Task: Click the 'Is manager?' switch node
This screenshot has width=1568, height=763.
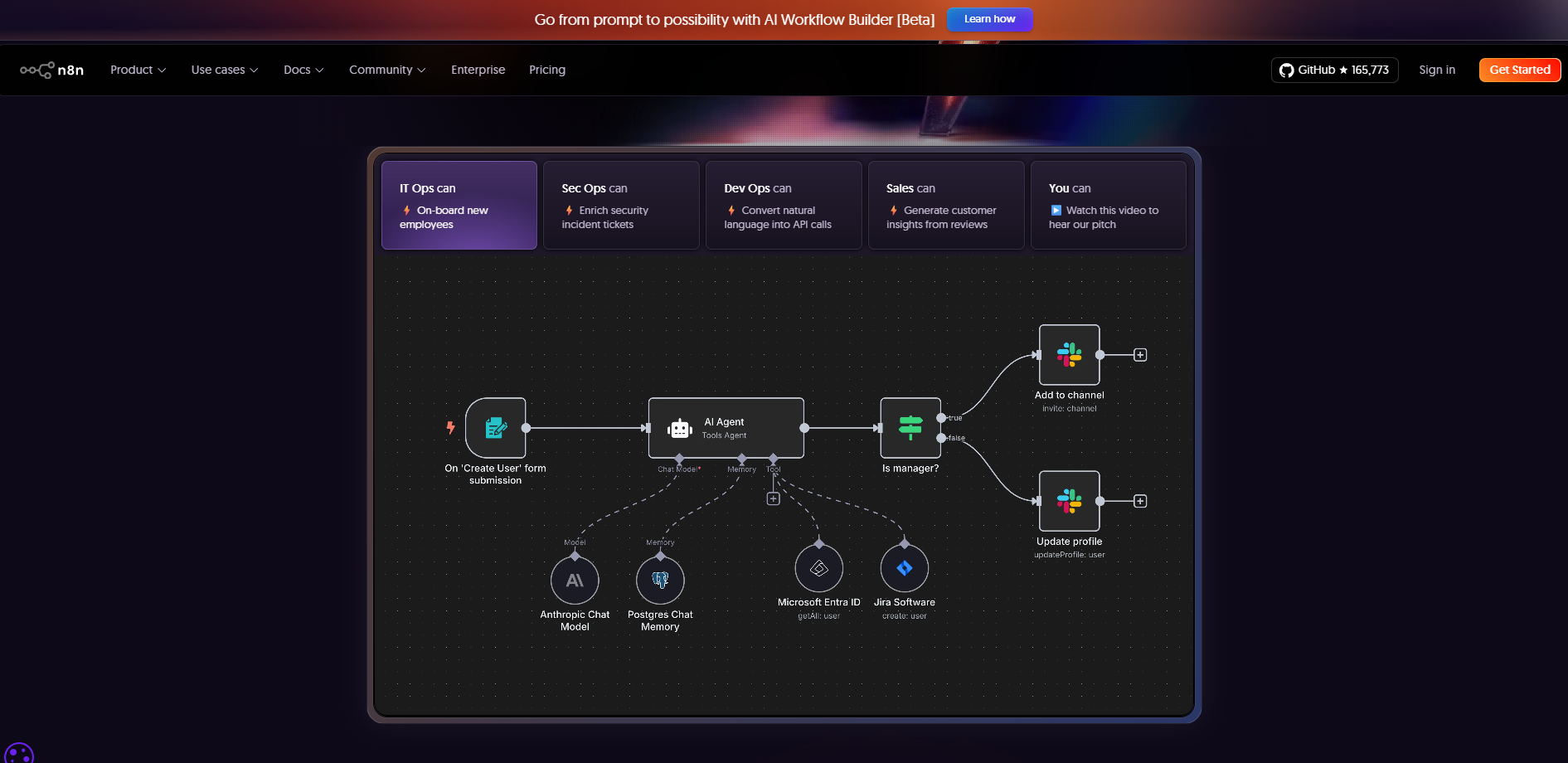Action: coord(910,428)
